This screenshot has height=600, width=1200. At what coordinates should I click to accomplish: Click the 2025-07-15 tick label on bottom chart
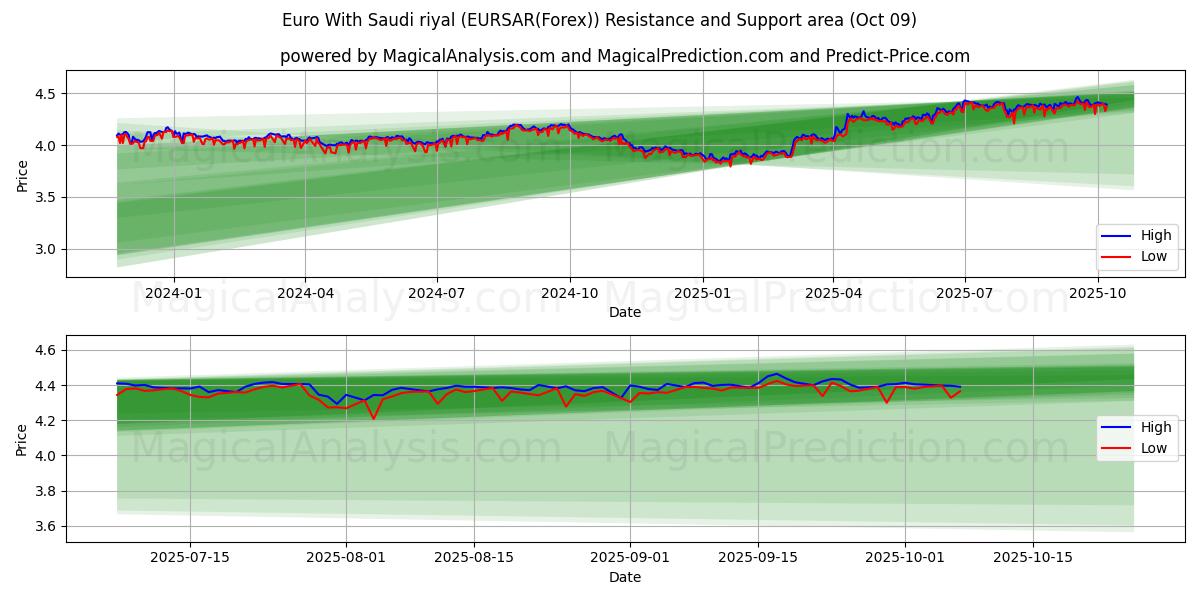click(x=190, y=559)
